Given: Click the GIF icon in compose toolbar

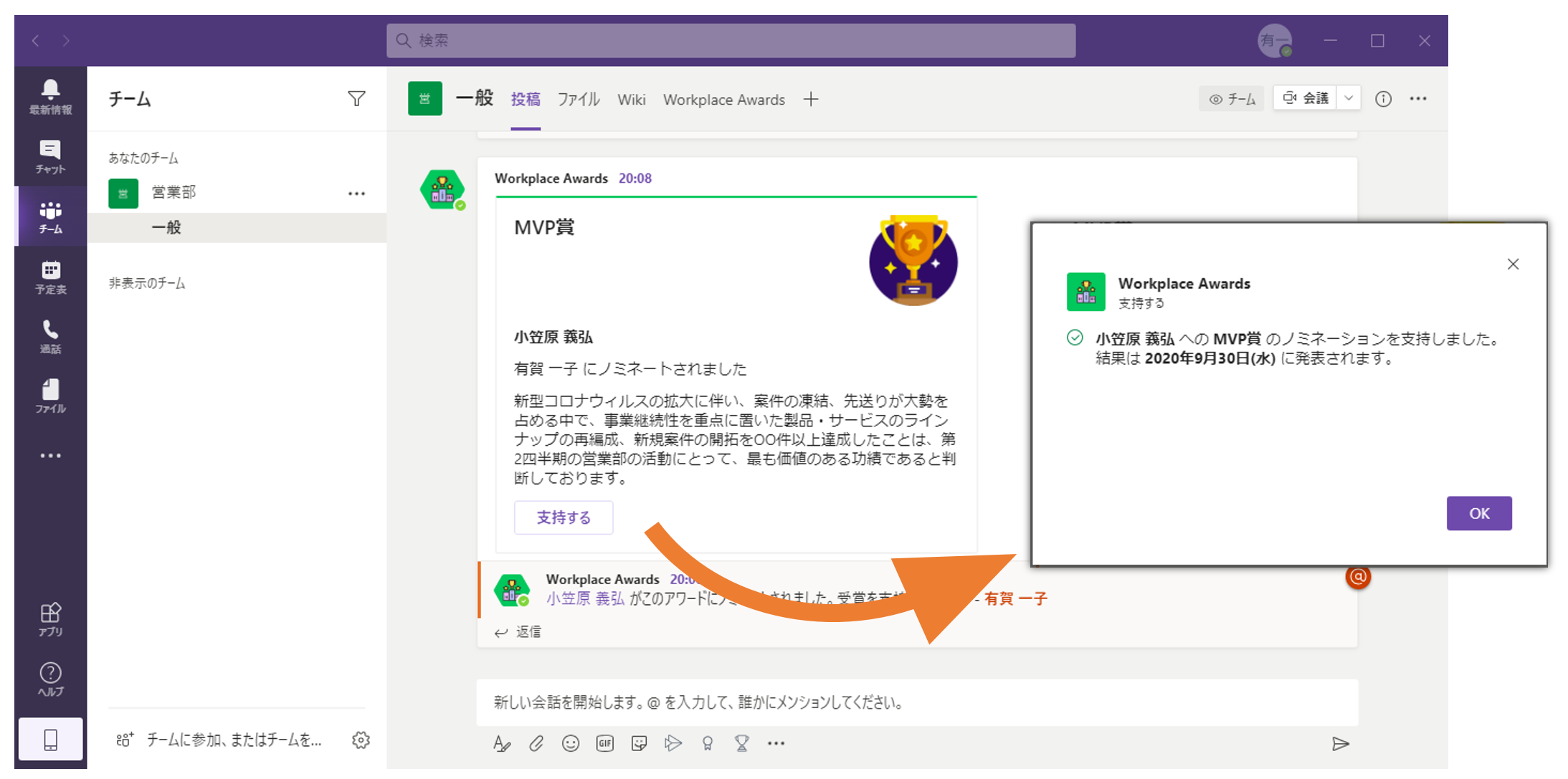Looking at the screenshot, I should (605, 743).
